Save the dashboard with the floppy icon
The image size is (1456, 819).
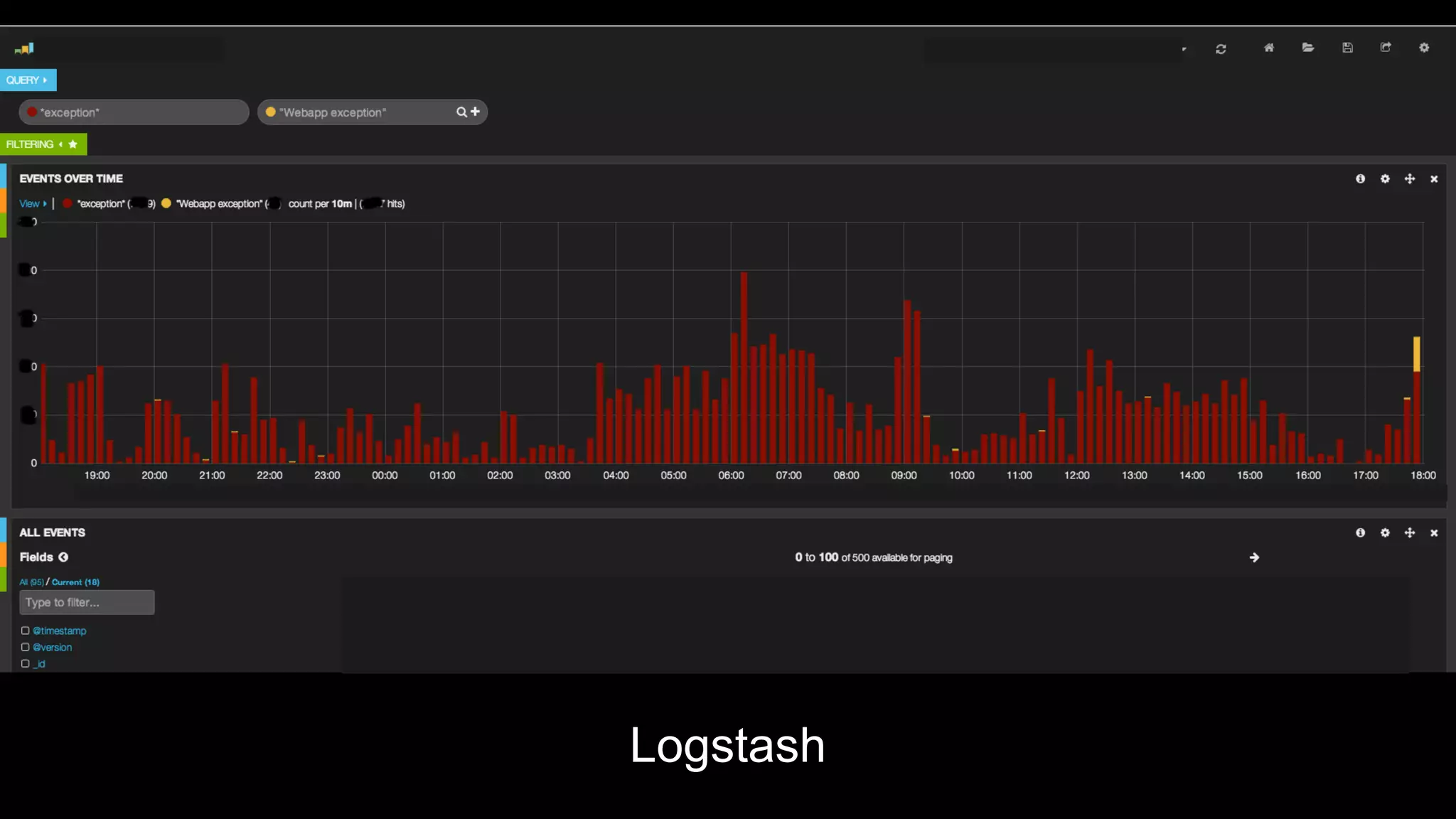tap(1347, 48)
